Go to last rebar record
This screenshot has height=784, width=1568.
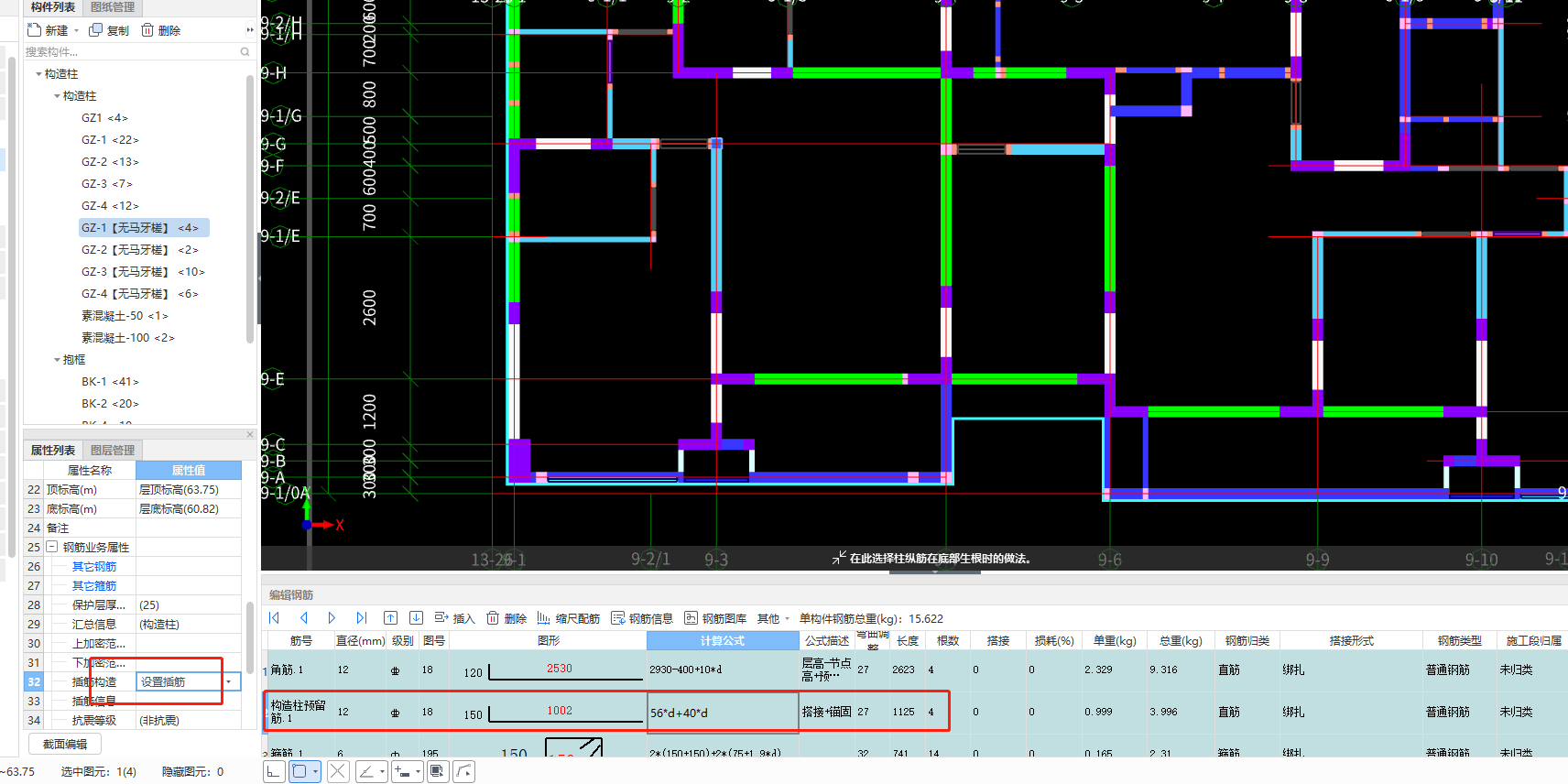tap(361, 618)
